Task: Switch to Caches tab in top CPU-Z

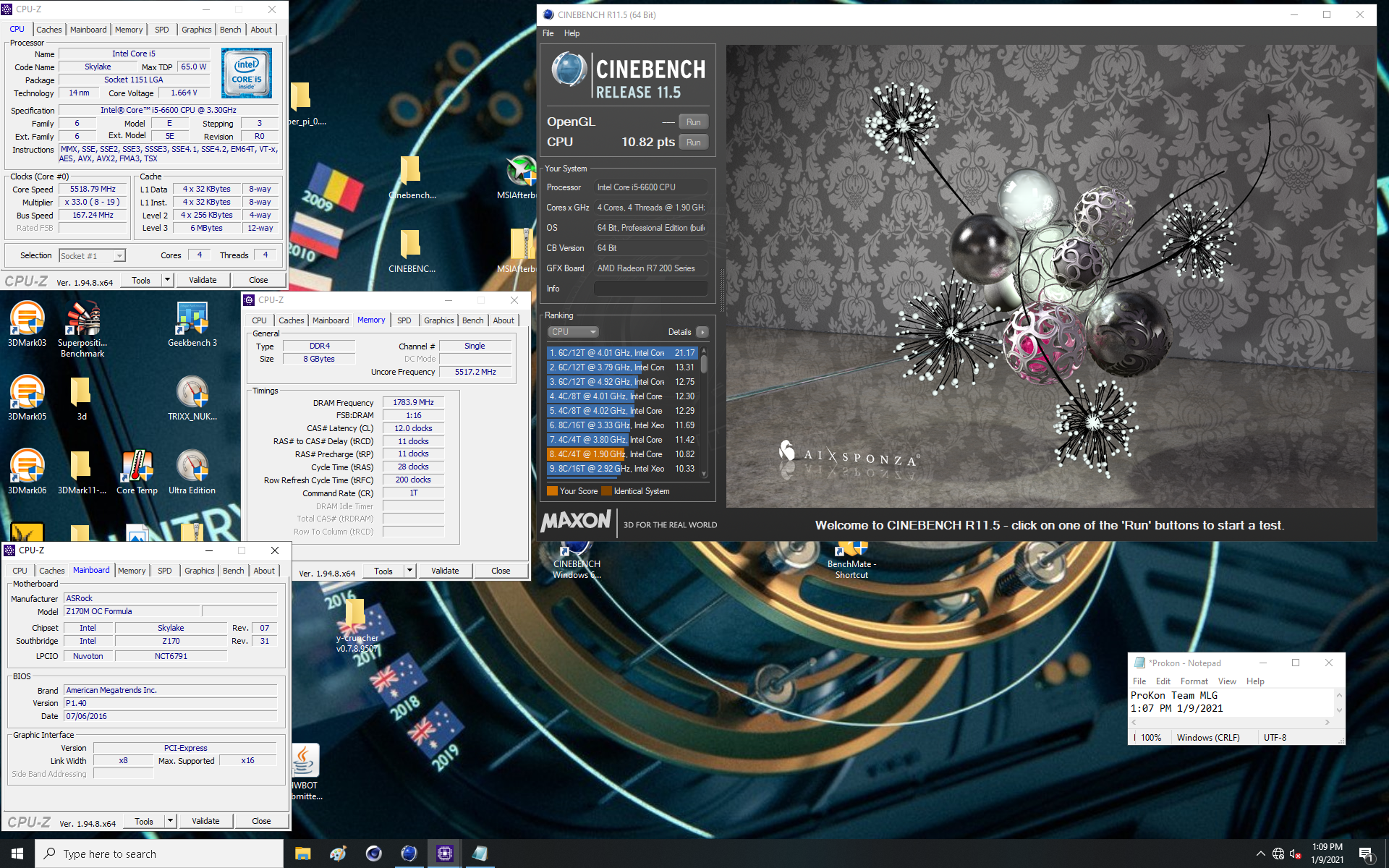Action: pos(49,30)
